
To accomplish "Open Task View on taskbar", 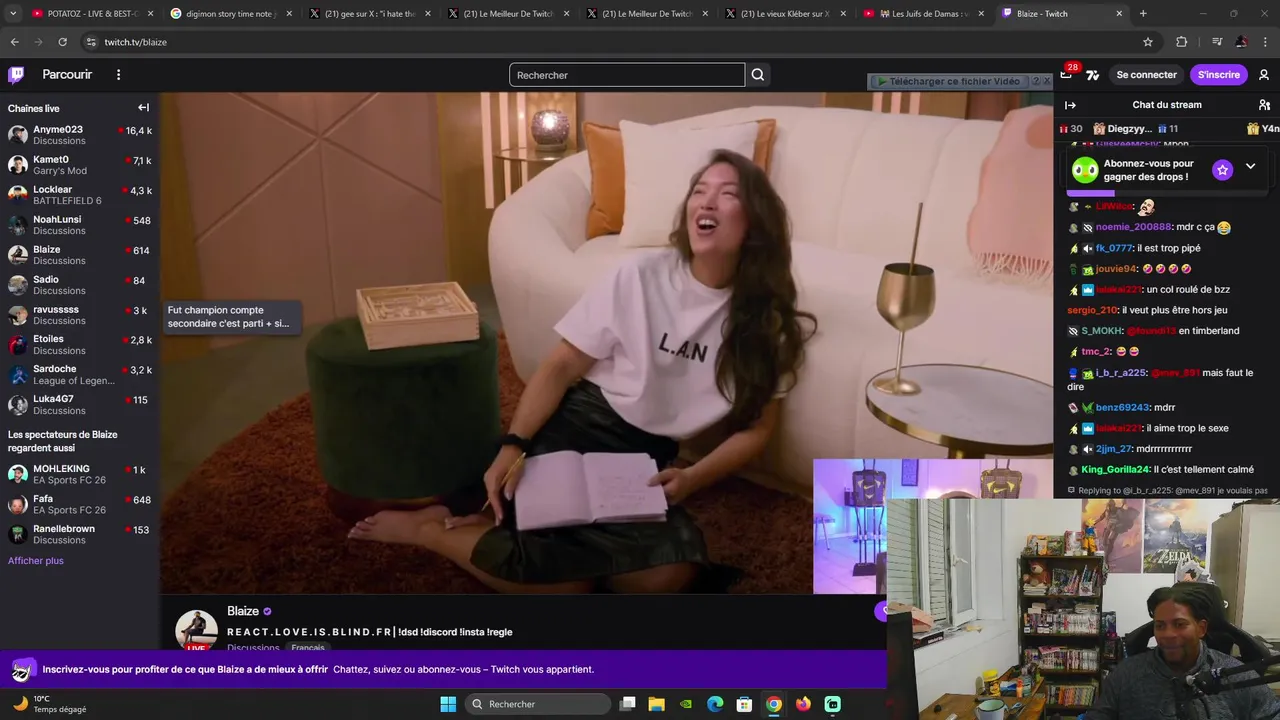I will click(627, 704).
